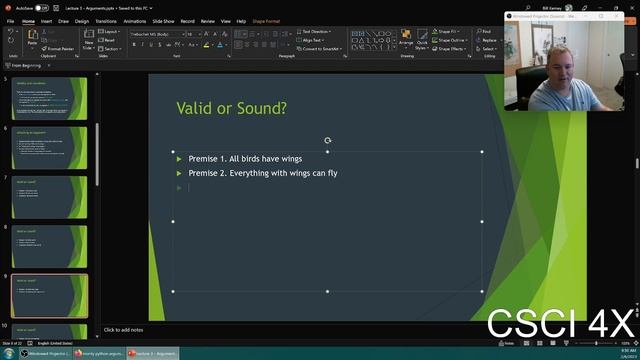Image resolution: width=640 pixels, height=360 pixels.
Task: Click the Redo icon
Action: click(x=11, y=40)
